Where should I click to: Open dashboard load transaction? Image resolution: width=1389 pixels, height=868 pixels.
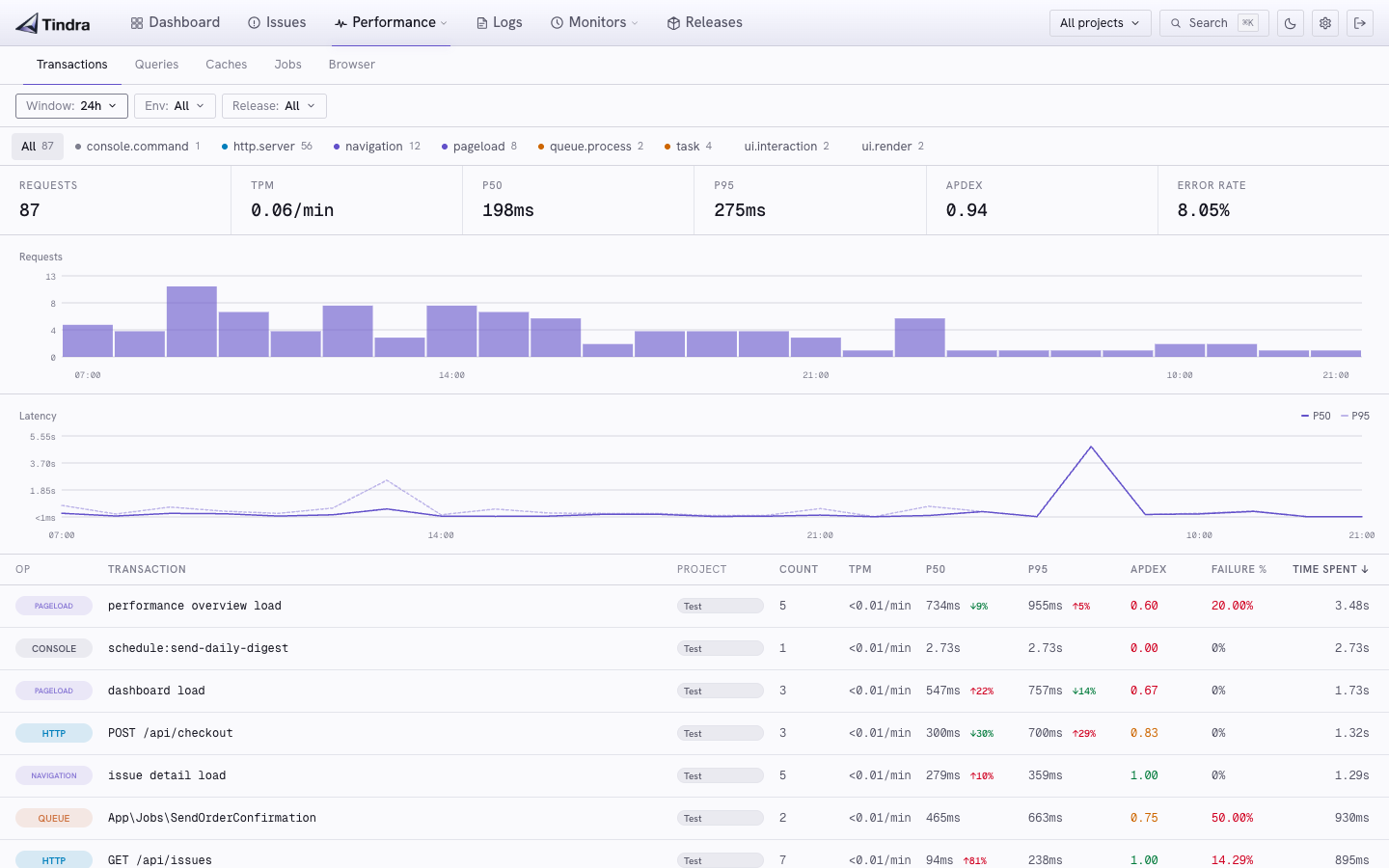156,692
